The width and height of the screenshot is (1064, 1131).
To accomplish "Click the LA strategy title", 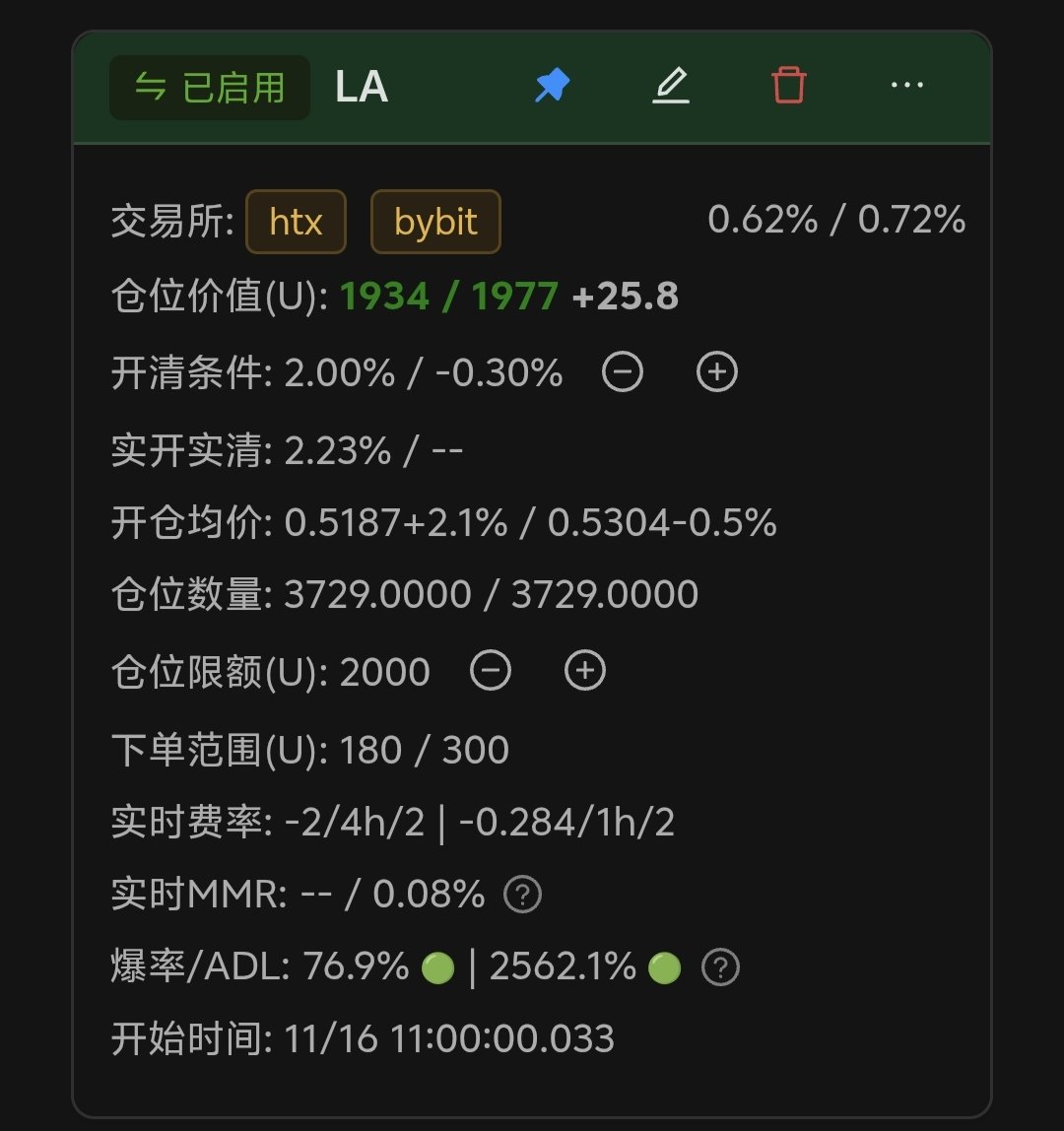I will 362,88.
